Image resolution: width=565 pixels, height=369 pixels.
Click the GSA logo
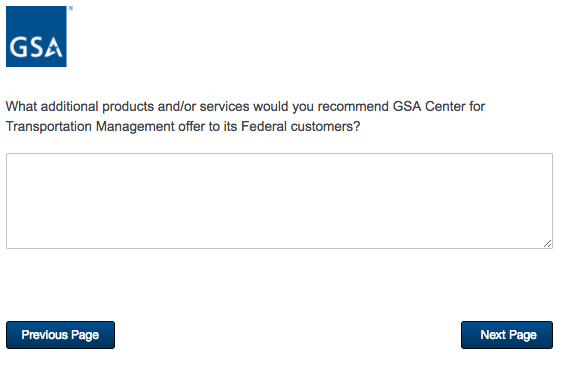[36, 36]
